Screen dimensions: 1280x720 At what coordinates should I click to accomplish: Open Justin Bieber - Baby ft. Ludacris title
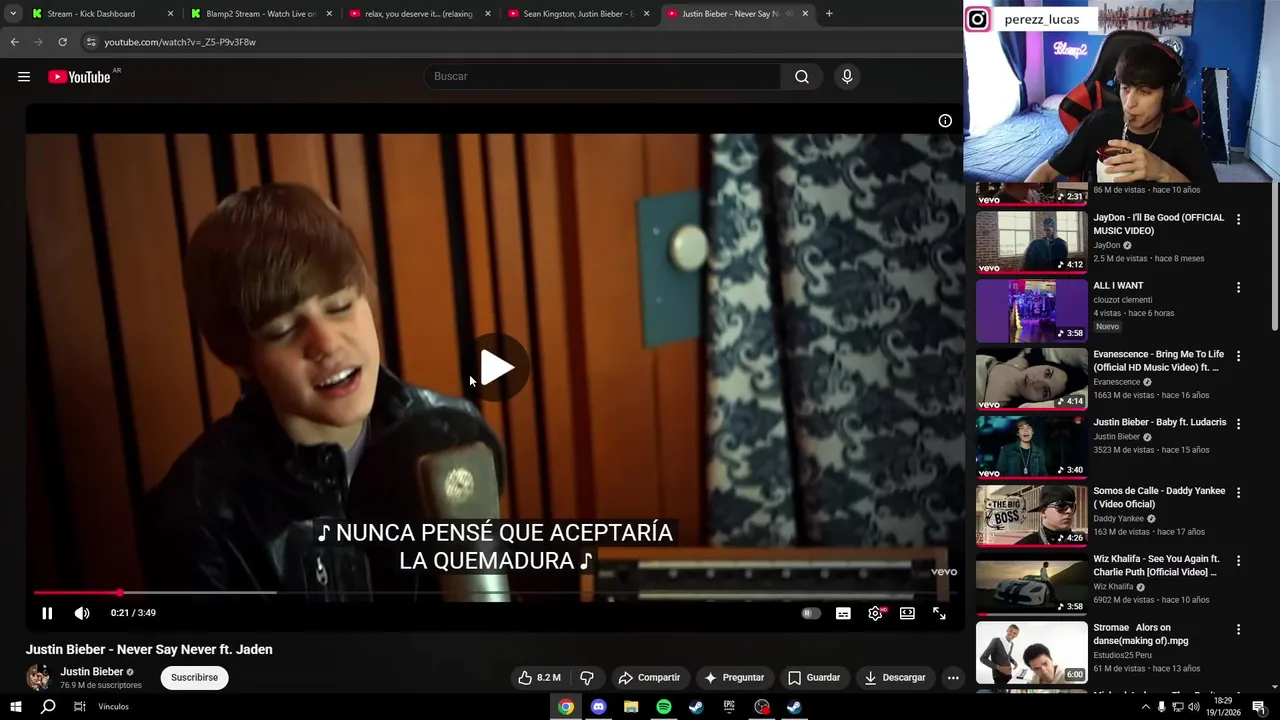pos(1159,422)
